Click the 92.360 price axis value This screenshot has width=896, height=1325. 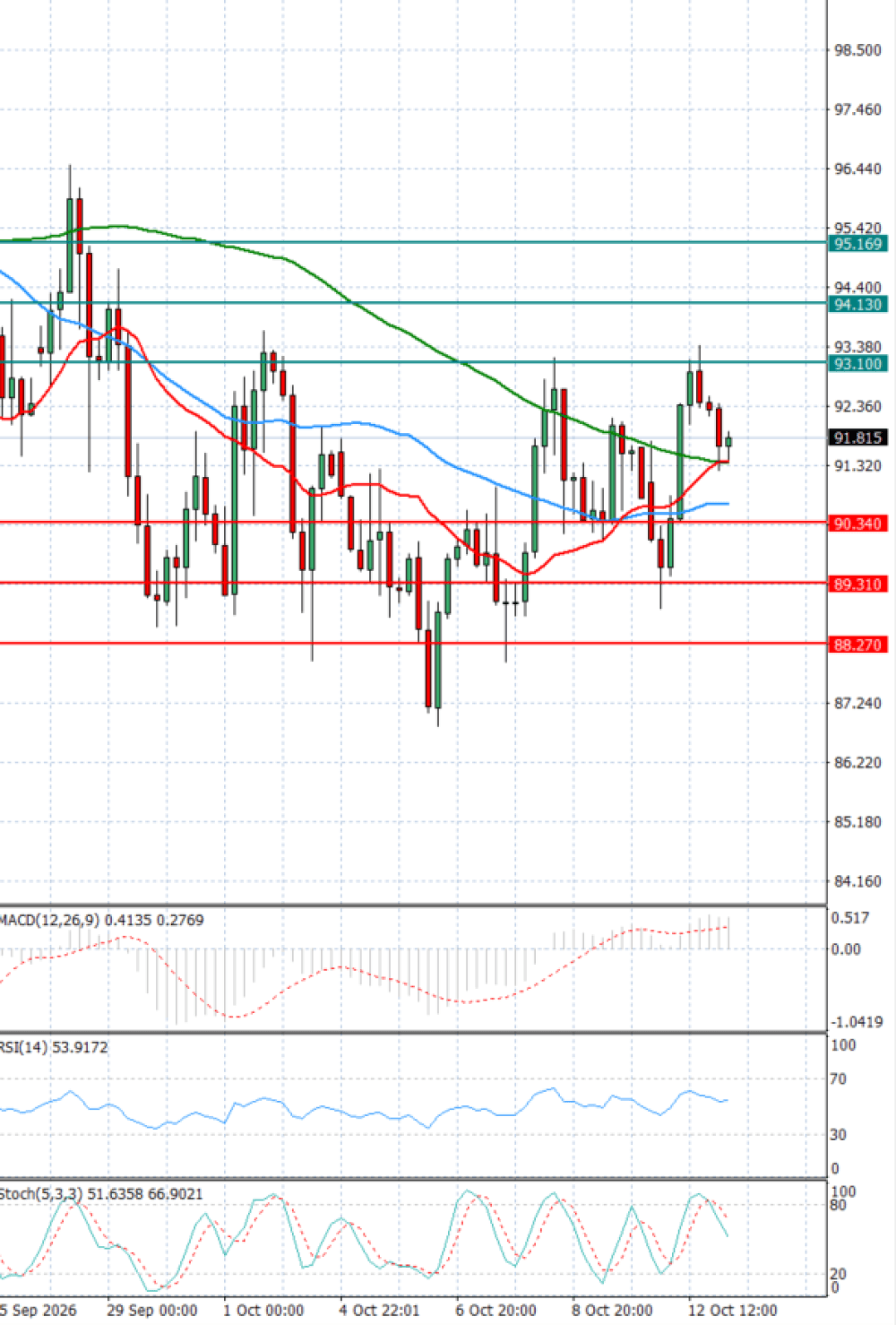[857, 406]
